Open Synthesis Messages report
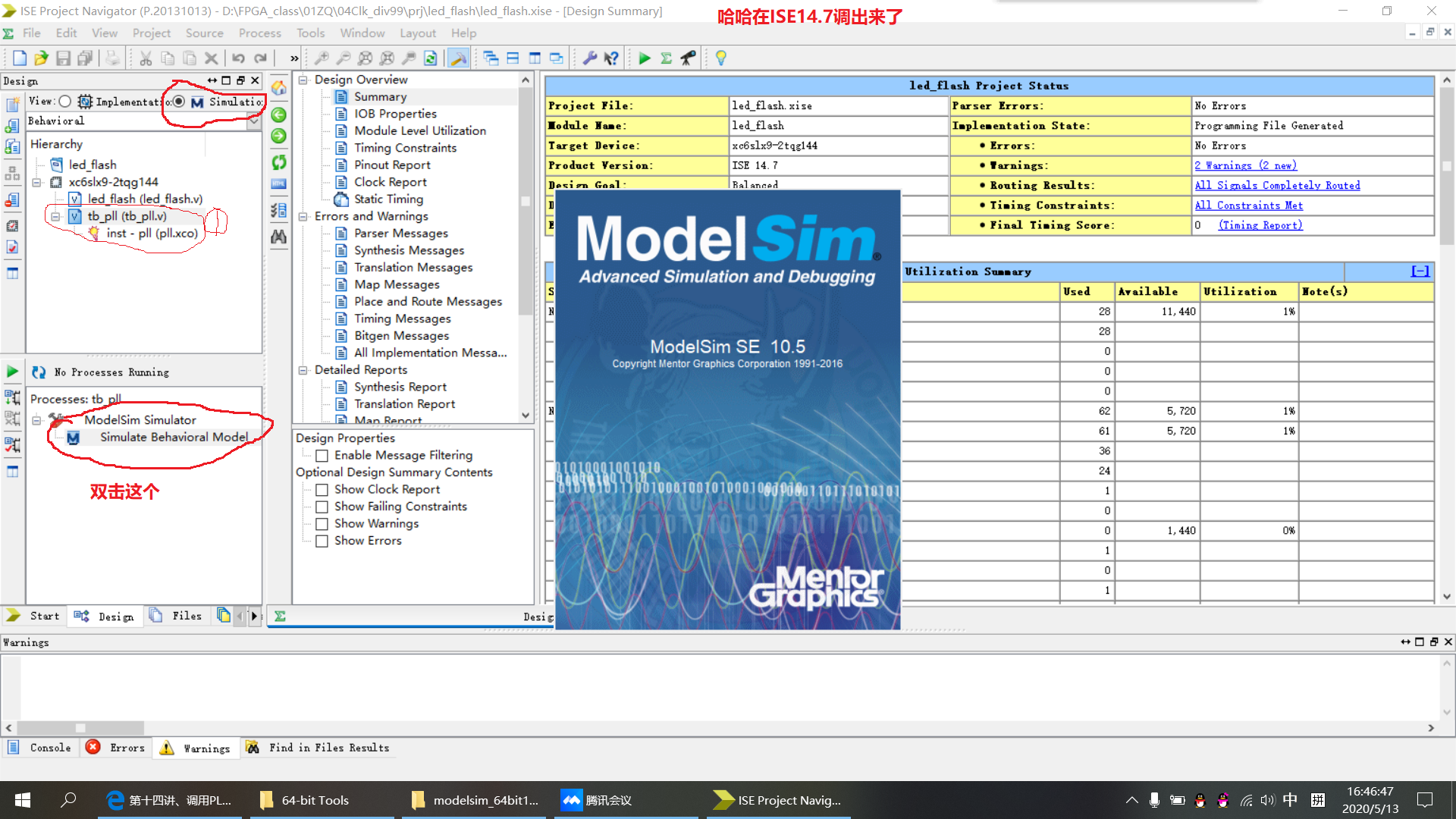 (x=409, y=250)
